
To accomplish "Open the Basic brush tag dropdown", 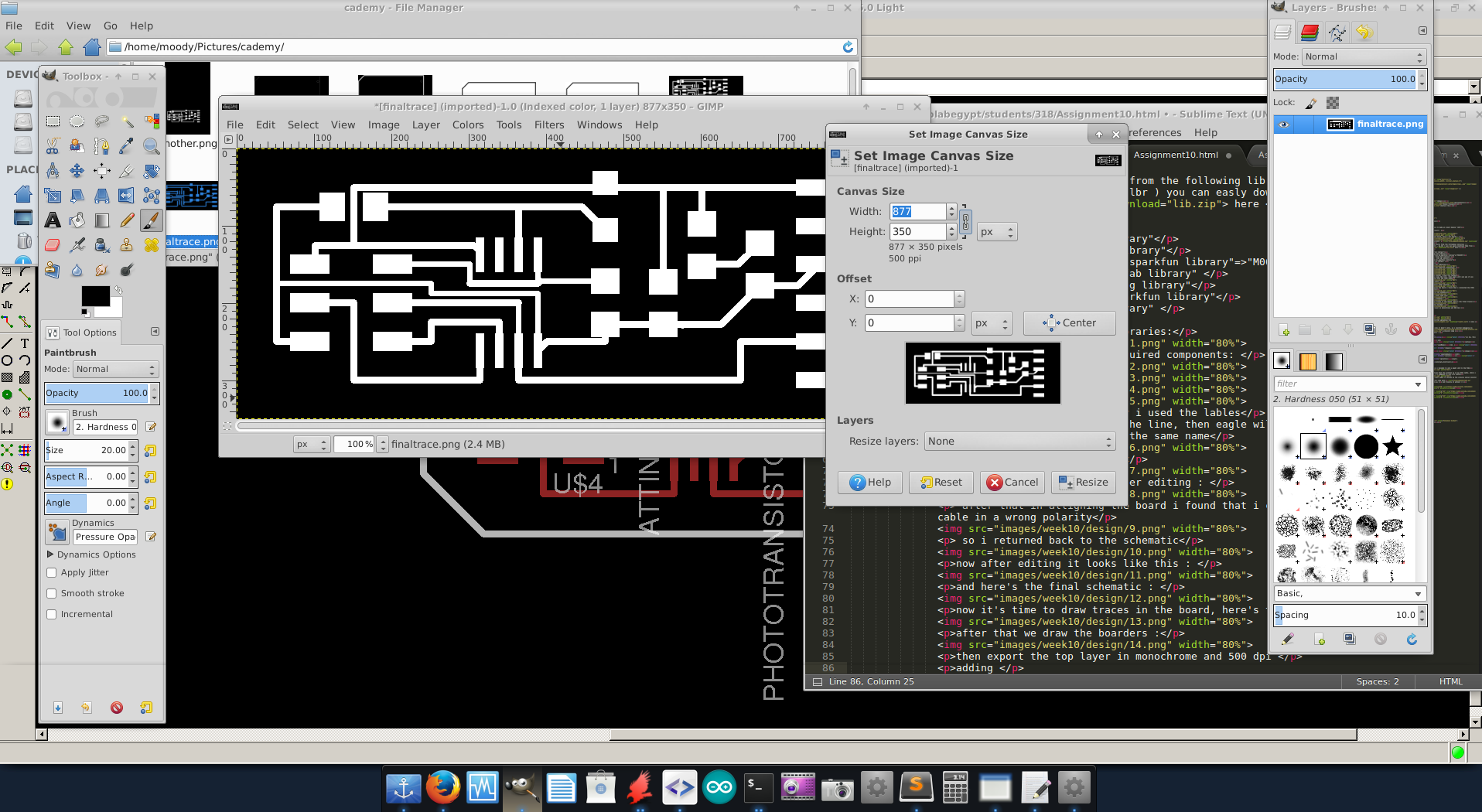I will [1349, 594].
